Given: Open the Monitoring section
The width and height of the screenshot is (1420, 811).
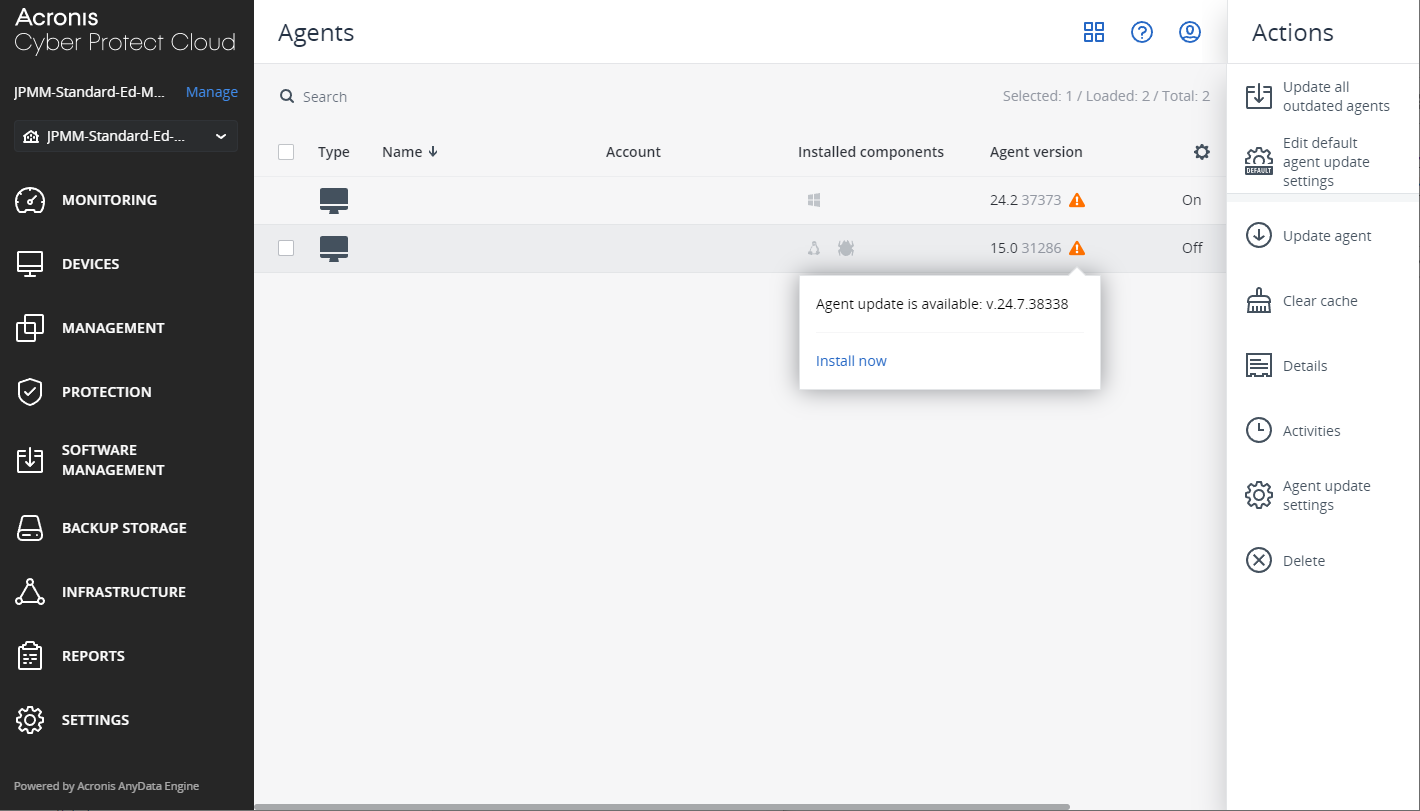Looking at the screenshot, I should coord(109,200).
